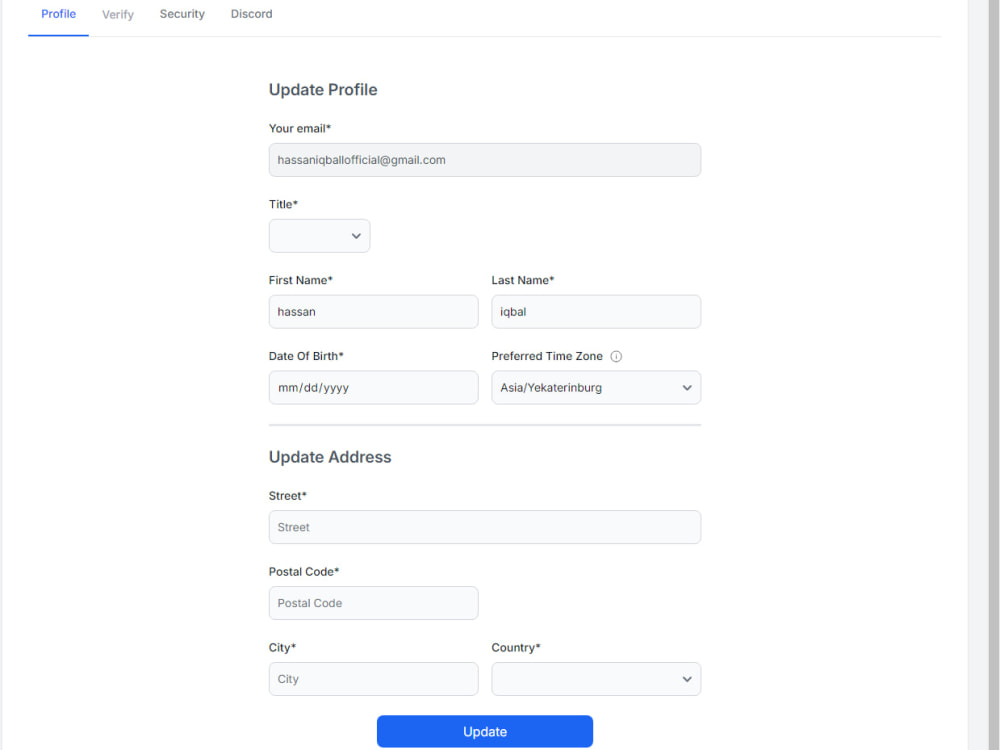Click the Last Name field containing iqbal
Screen dimensions: 1000x750
coord(595,311)
